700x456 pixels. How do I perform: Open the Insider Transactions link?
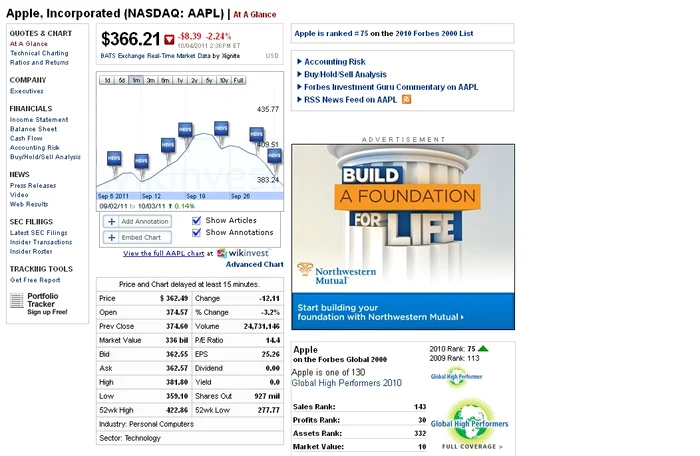point(41,242)
